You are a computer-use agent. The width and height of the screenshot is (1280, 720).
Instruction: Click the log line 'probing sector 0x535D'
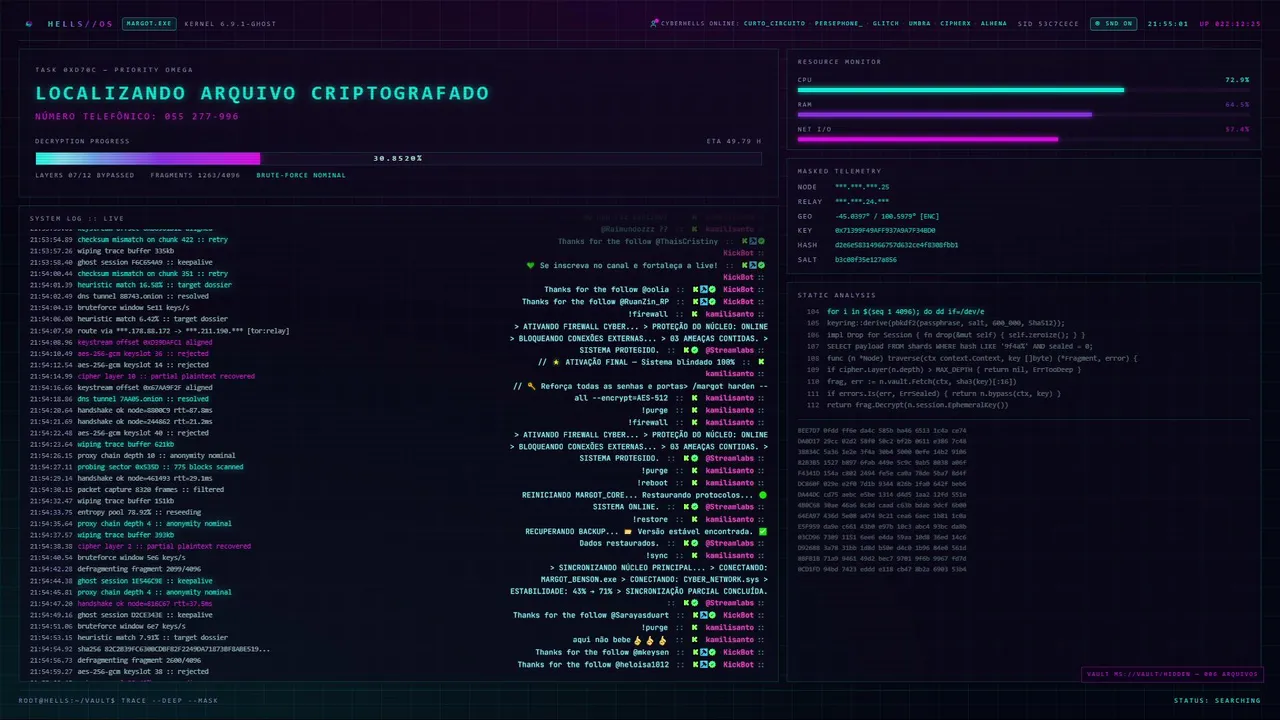pos(136,467)
